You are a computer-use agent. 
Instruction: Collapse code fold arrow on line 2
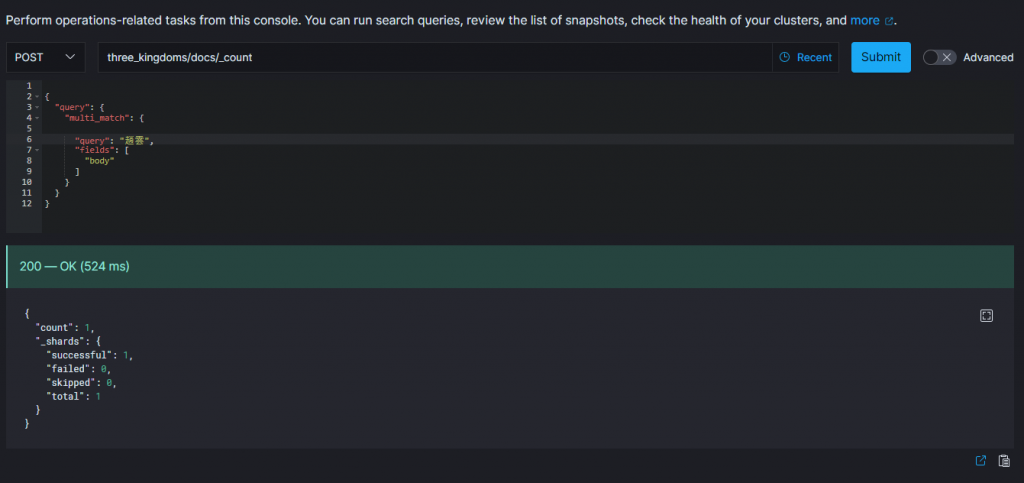click(37, 96)
